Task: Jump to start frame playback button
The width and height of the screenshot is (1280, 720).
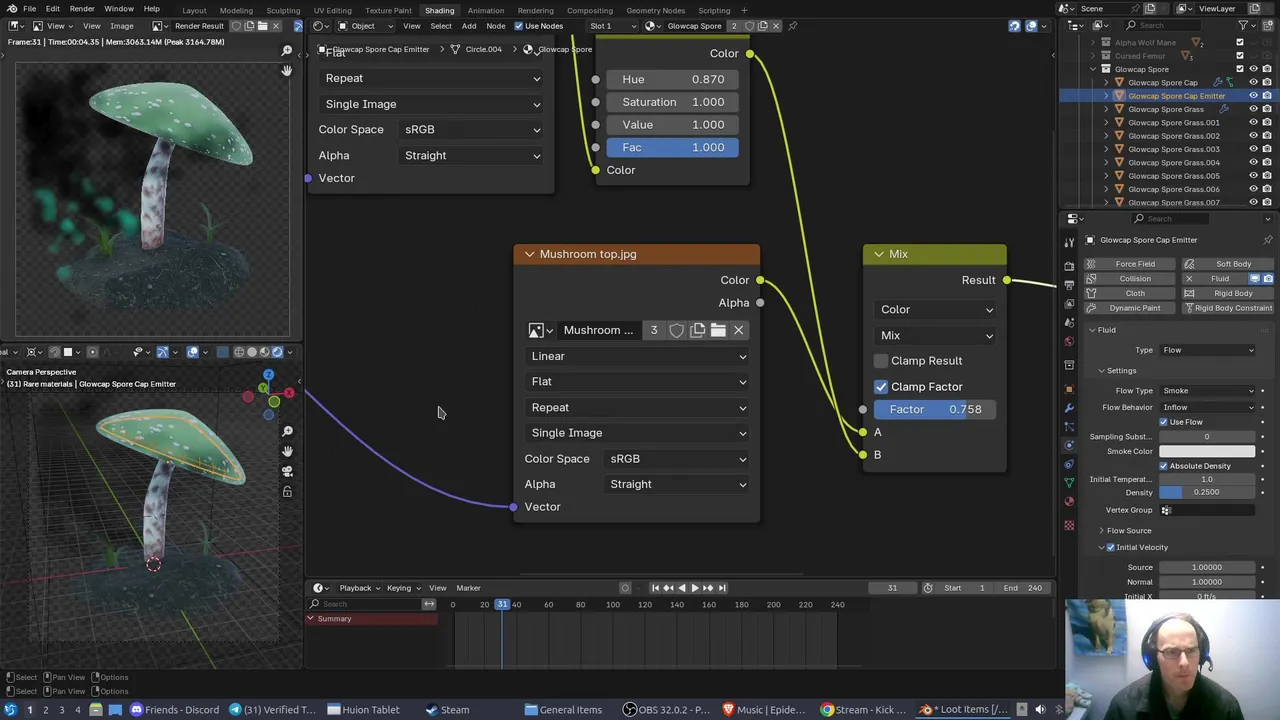Action: pyautogui.click(x=655, y=588)
